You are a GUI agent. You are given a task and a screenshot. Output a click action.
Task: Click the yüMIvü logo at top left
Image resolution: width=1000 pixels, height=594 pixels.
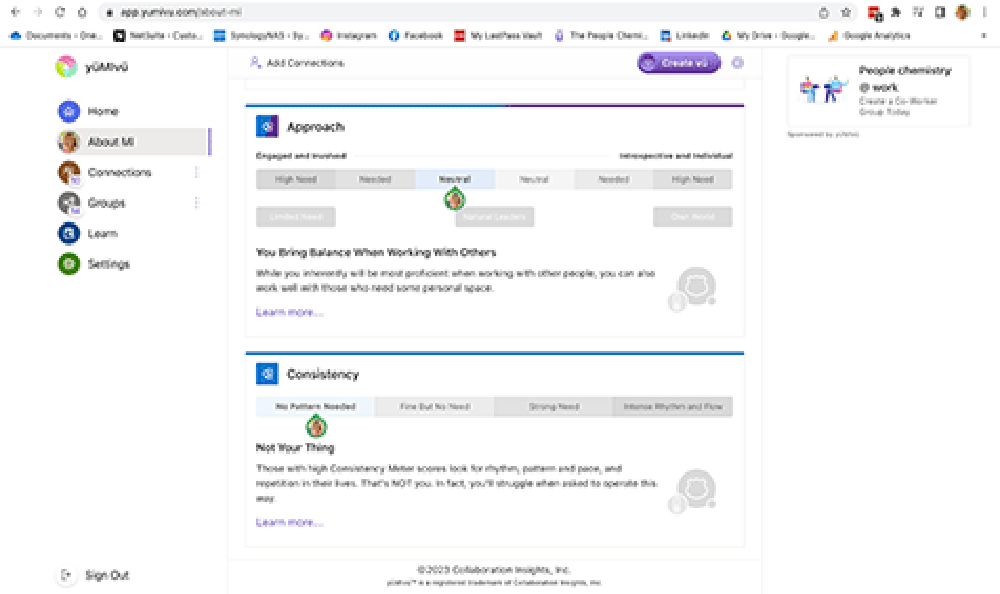tap(66, 66)
